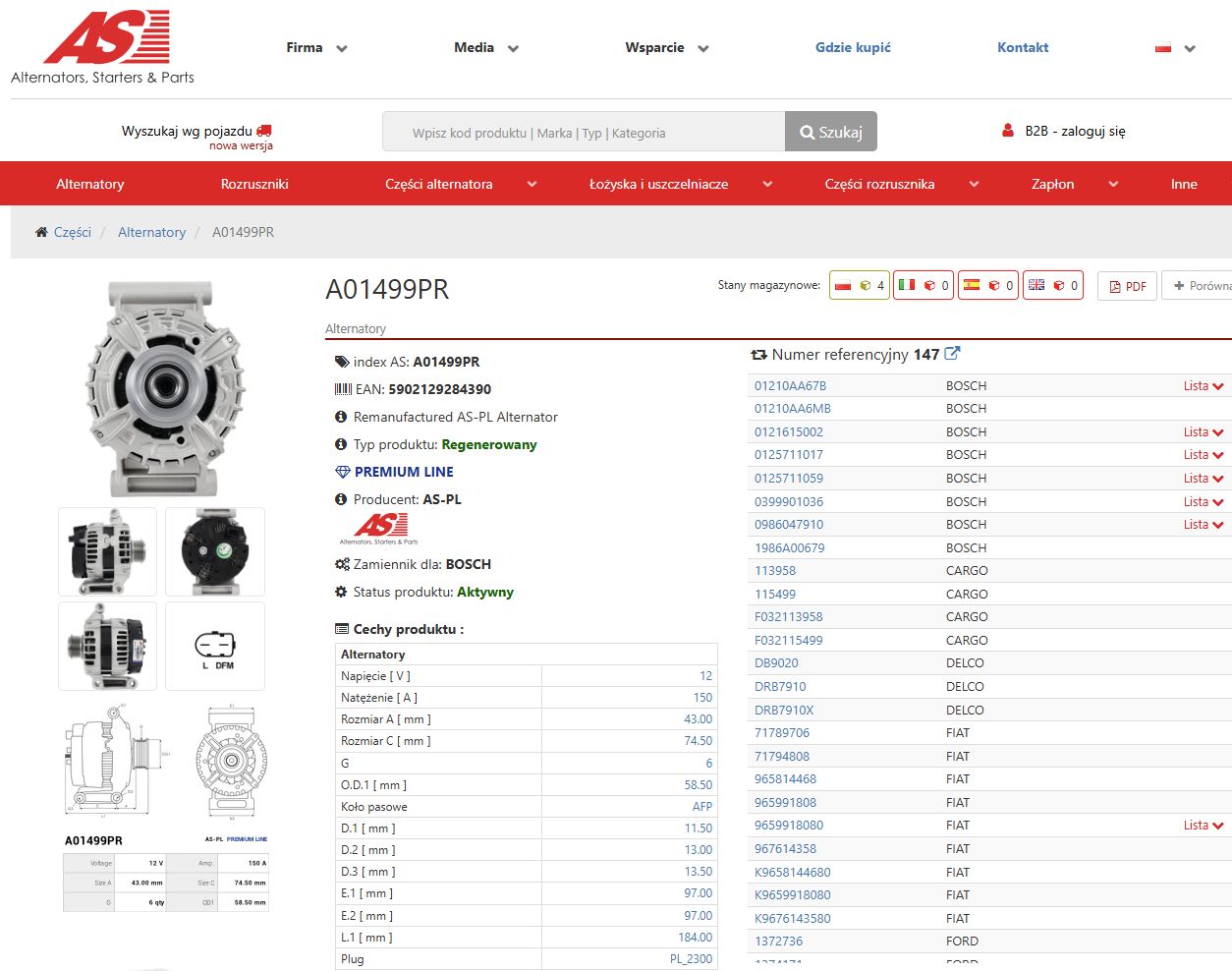Expand Lista for reference 0399901036

click(1204, 501)
